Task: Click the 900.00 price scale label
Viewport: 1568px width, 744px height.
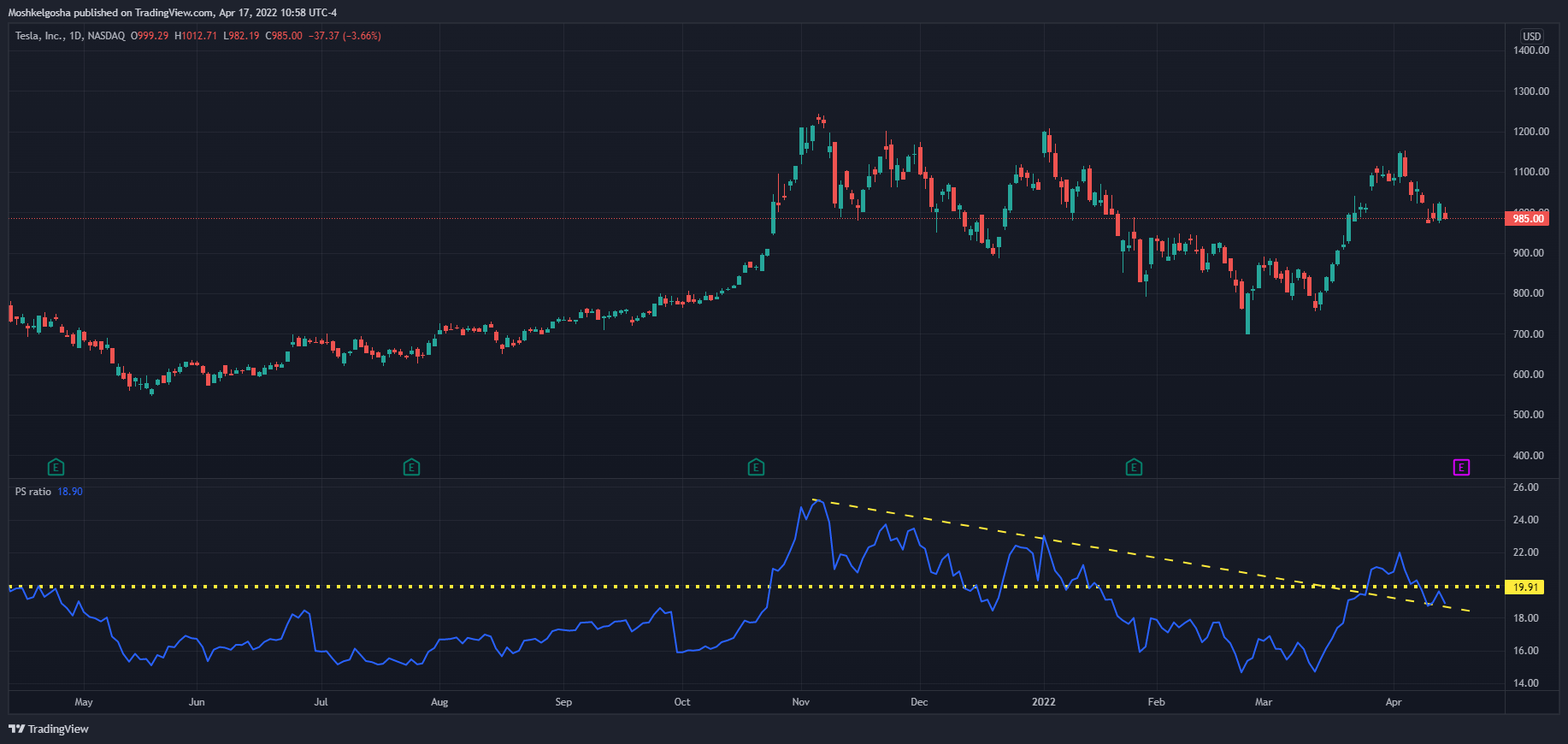Action: (1529, 253)
